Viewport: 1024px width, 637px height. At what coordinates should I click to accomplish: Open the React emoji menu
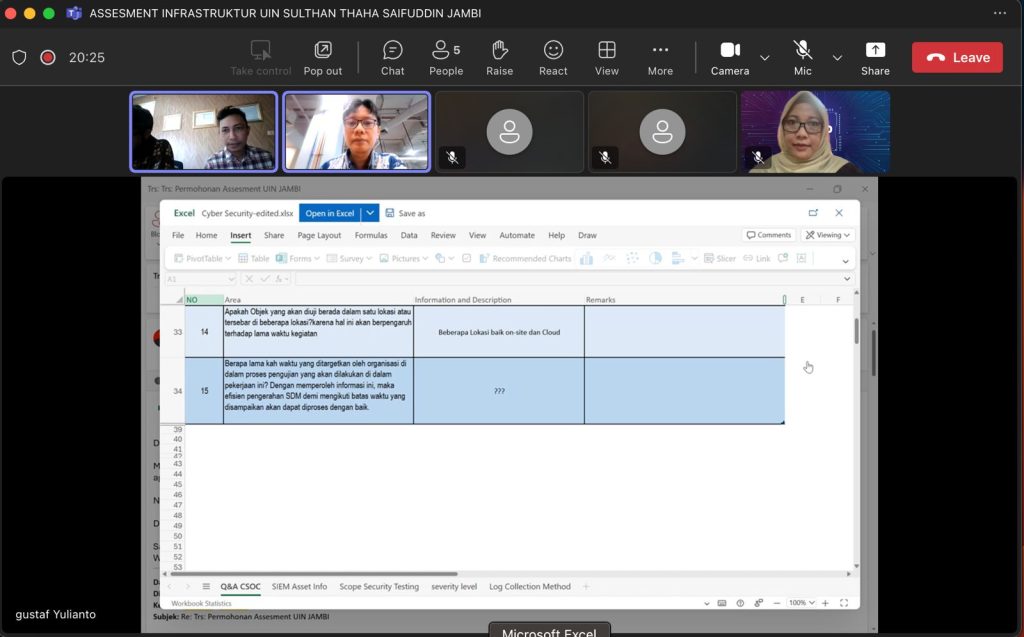(x=553, y=57)
